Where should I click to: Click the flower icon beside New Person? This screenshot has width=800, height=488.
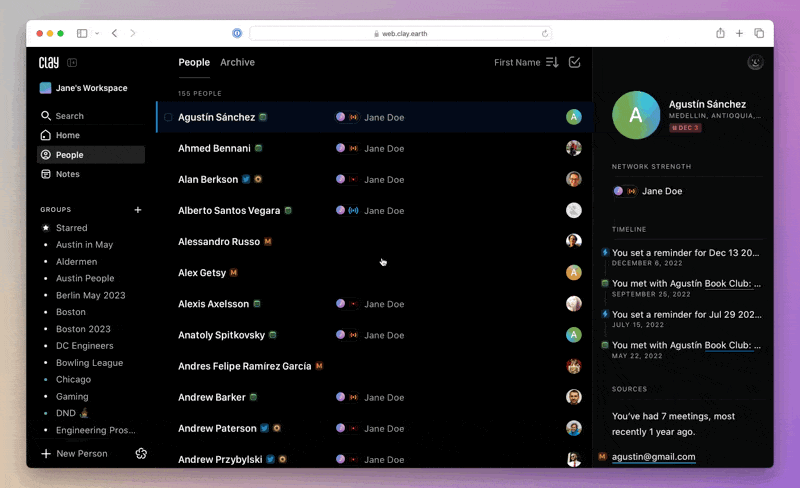point(141,453)
